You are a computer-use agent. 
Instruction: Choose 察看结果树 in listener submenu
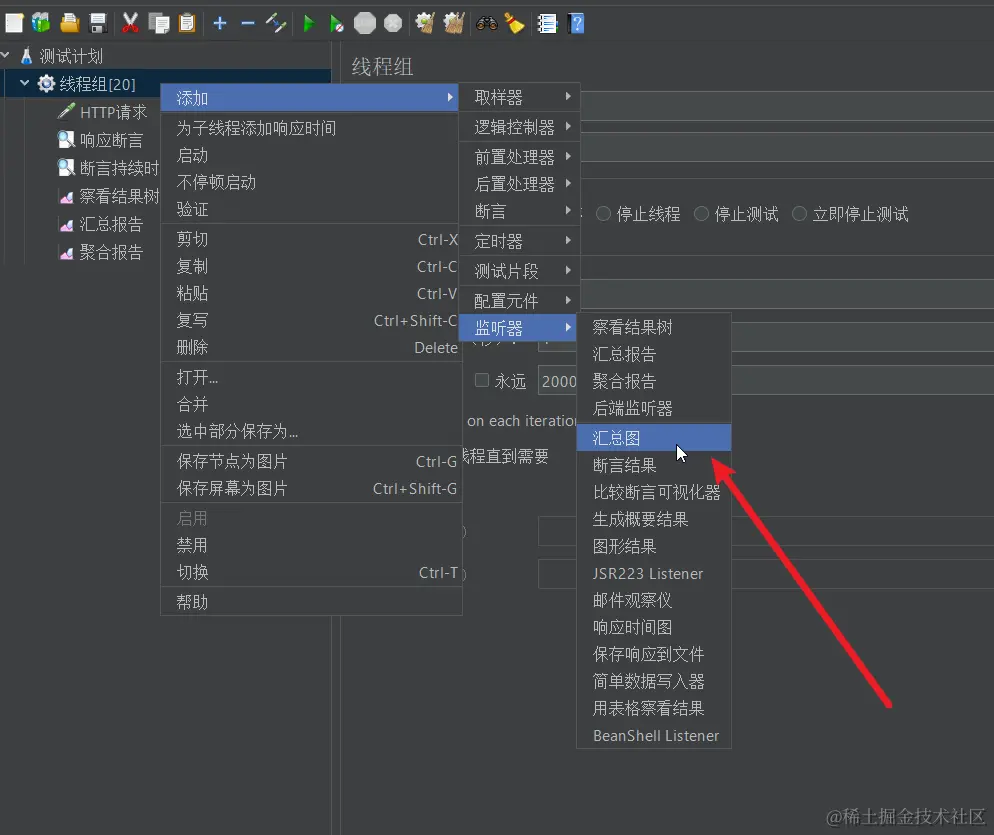tap(654, 327)
